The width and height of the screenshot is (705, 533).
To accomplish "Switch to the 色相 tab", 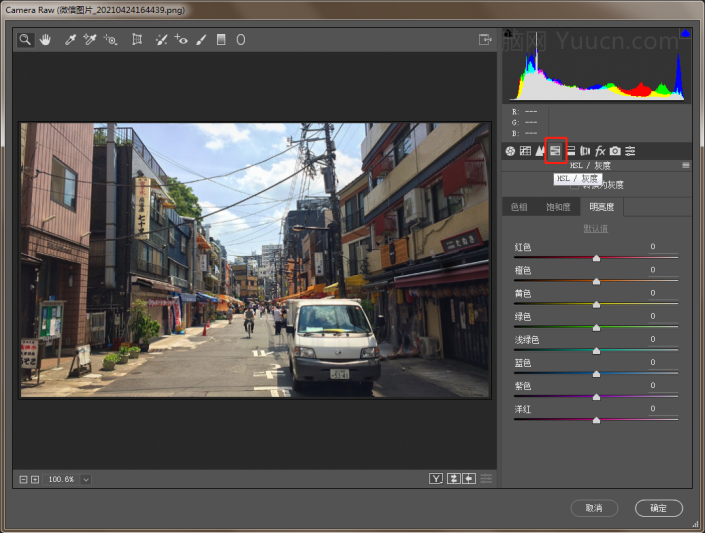I will pos(519,207).
